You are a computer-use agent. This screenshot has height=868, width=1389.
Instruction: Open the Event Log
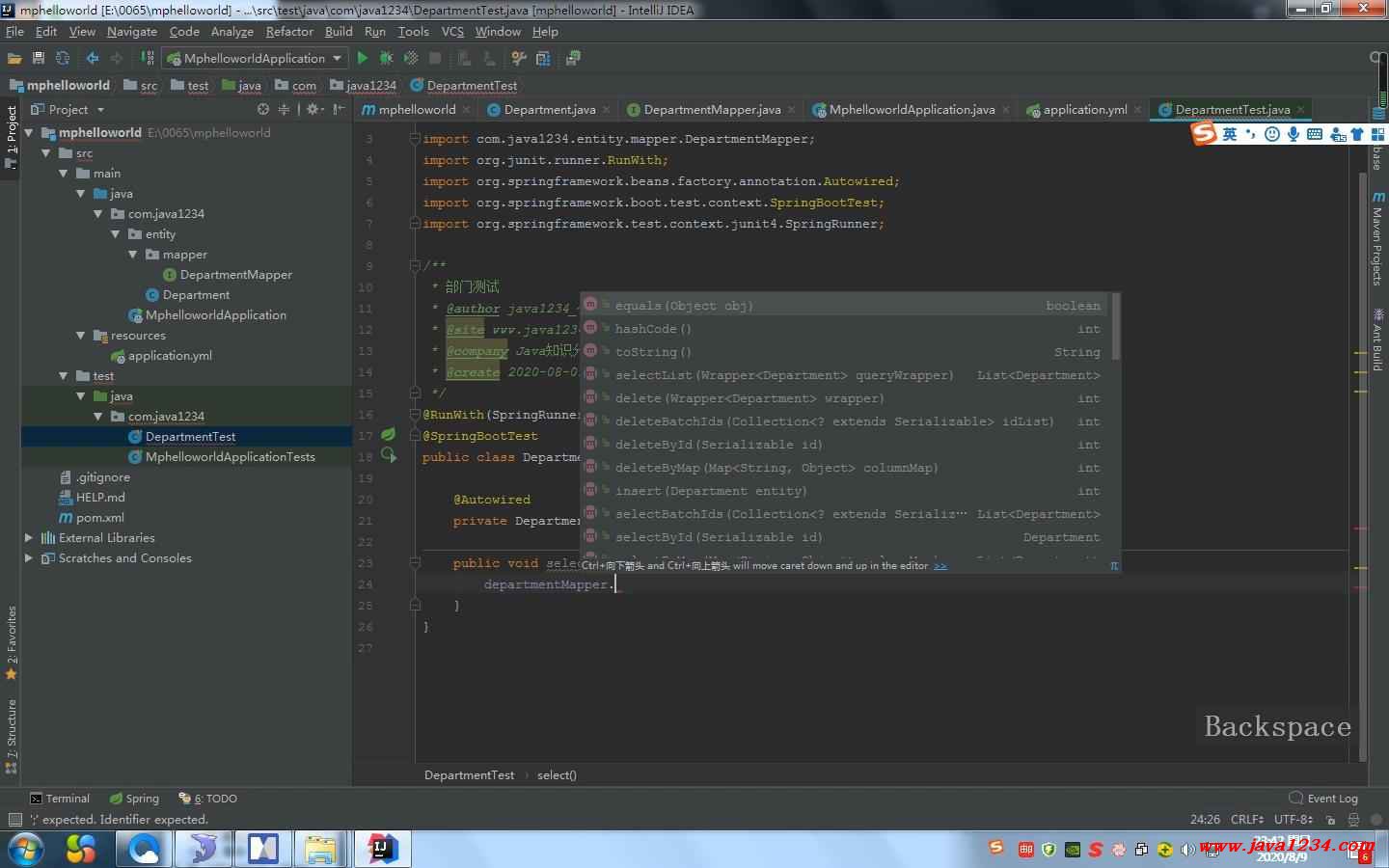[1323, 799]
